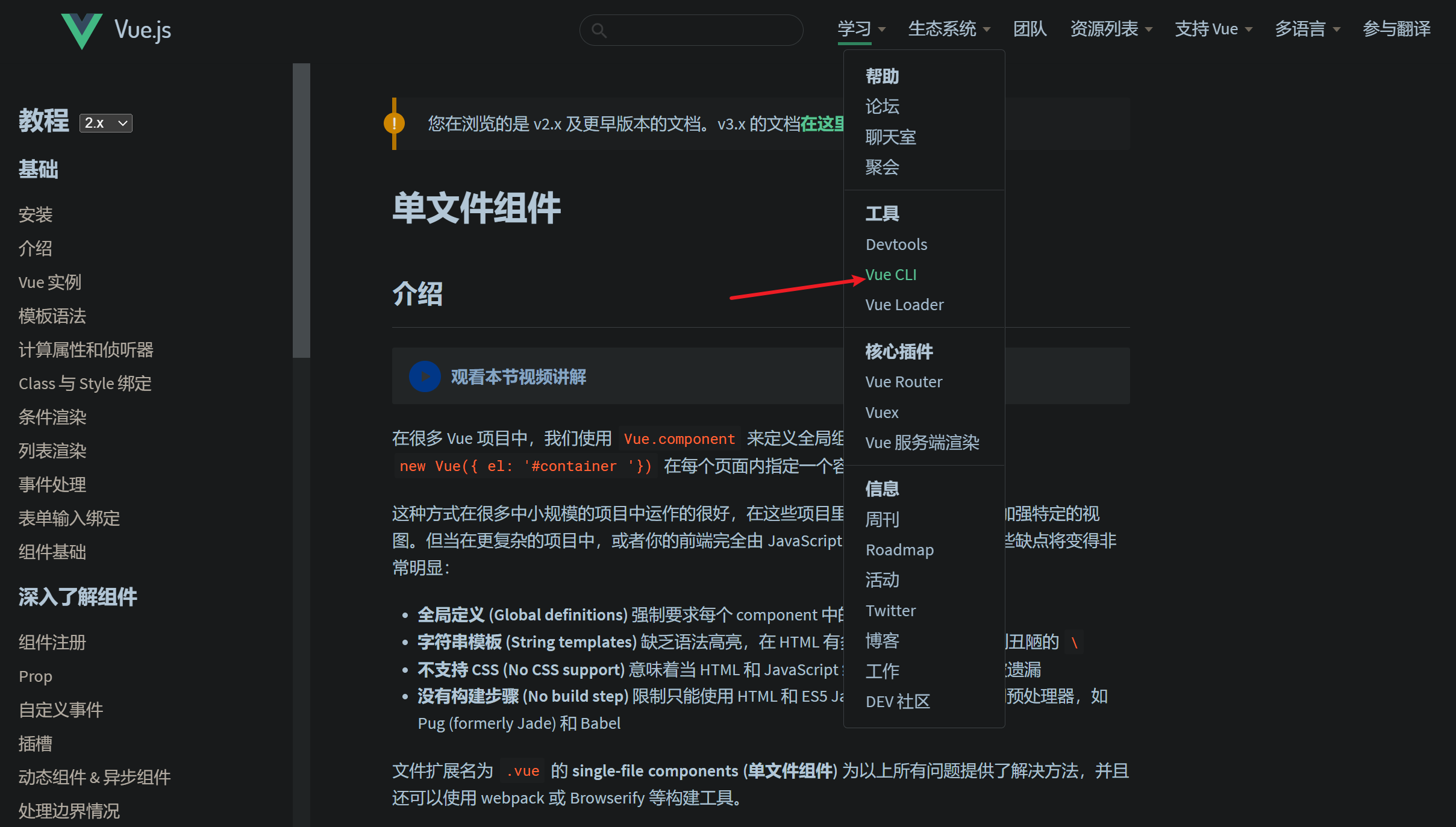Click the Vue.js site title text

click(x=143, y=30)
